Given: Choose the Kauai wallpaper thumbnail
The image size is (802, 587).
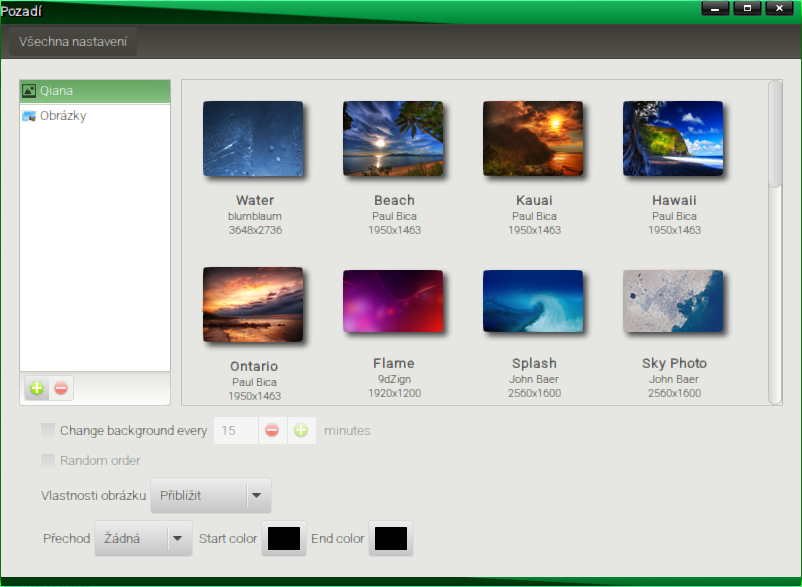Looking at the screenshot, I should (x=533, y=139).
